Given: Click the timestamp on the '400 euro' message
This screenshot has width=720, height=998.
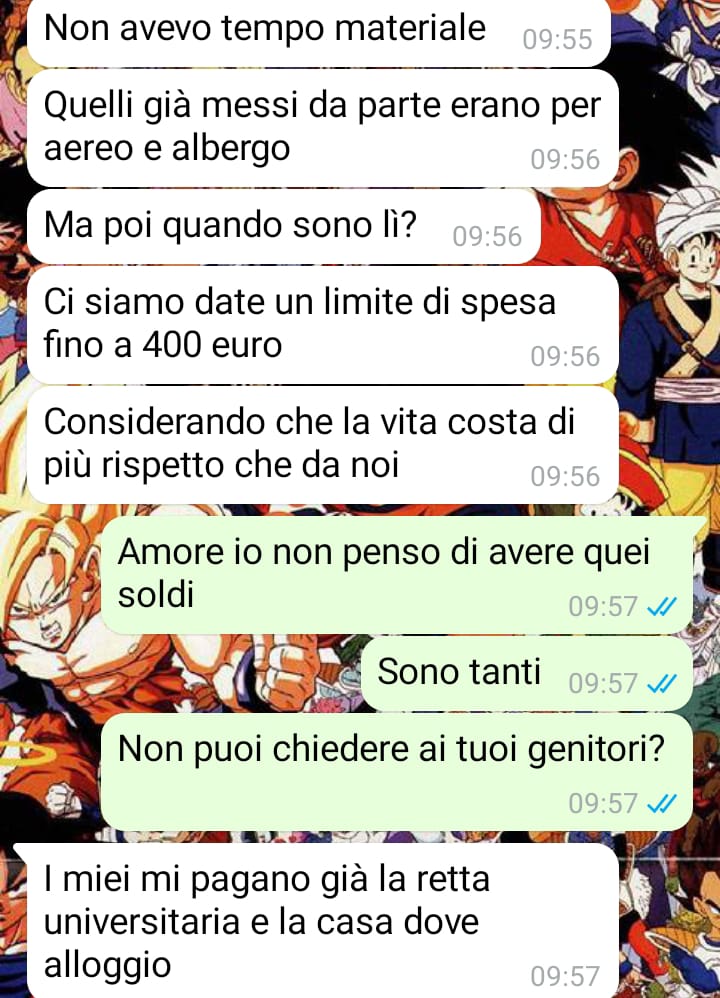Looking at the screenshot, I should (x=565, y=356).
